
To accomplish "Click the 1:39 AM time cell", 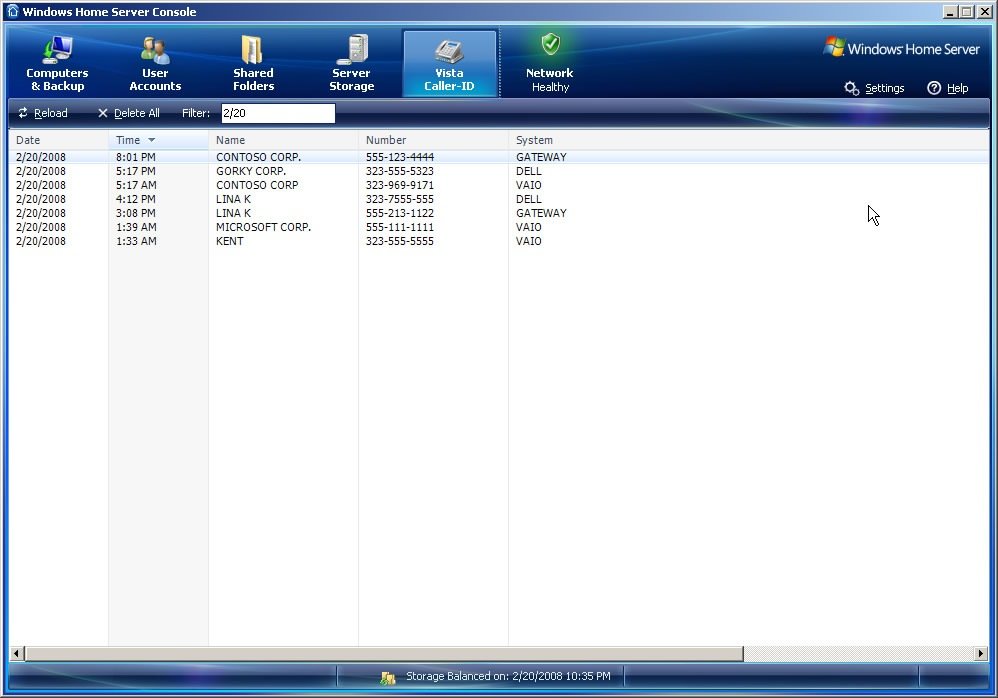I will (x=136, y=227).
